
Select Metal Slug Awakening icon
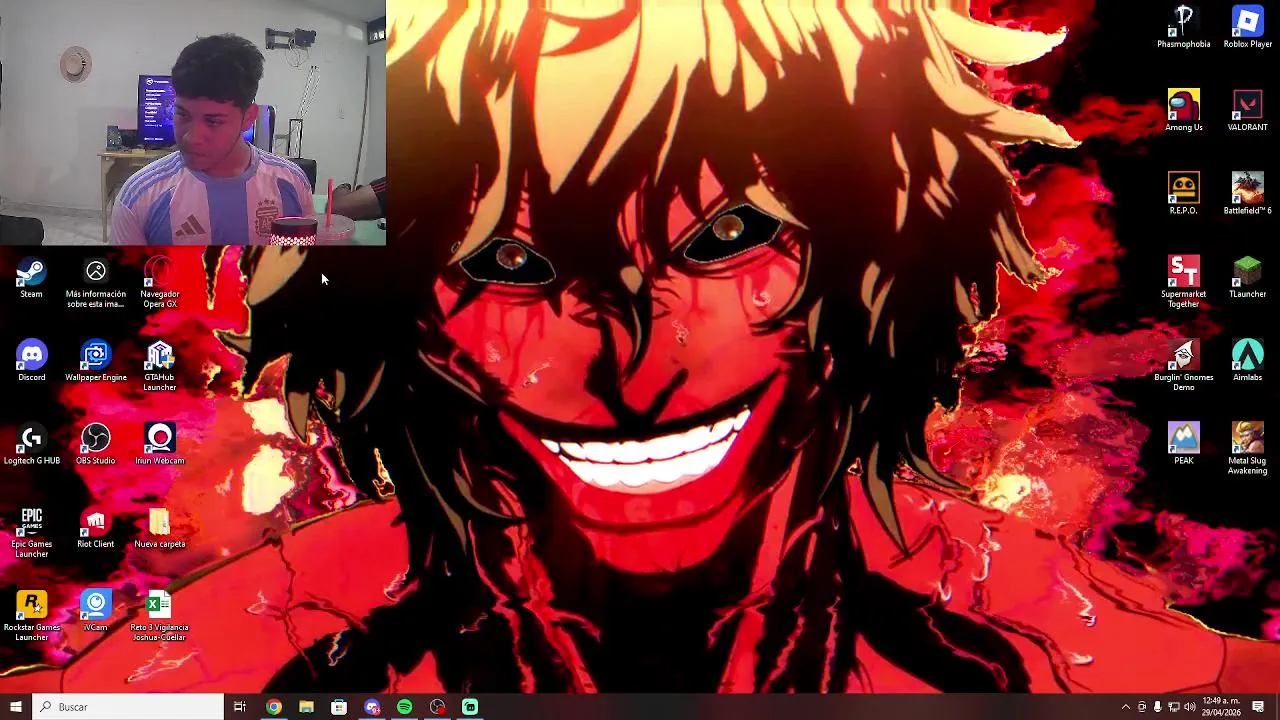click(x=1247, y=448)
